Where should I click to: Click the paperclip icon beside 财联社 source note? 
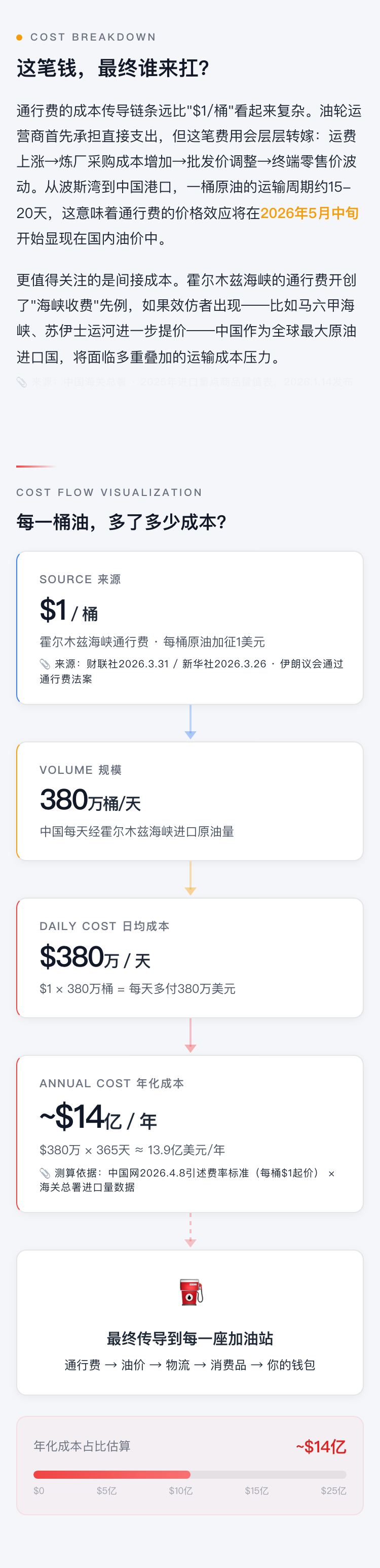tap(45, 663)
